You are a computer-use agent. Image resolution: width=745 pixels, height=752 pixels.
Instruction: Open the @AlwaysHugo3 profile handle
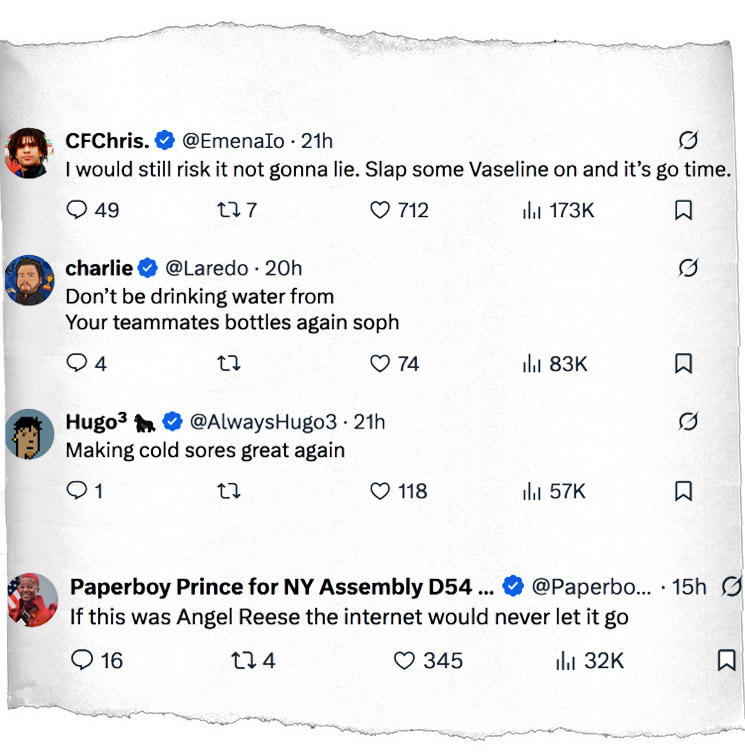pos(264,422)
